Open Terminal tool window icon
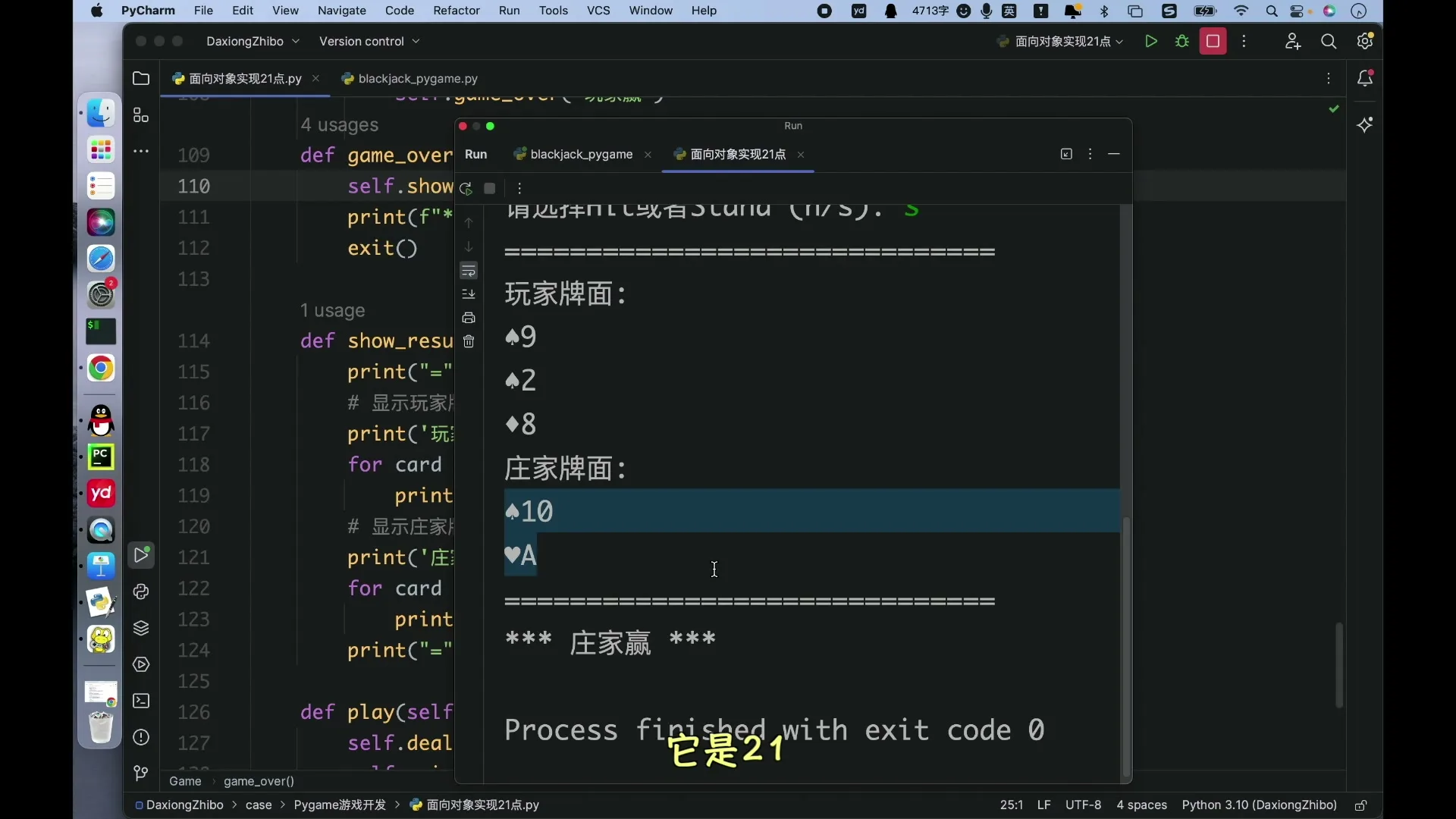Viewport: 1456px width, 819px height. (x=141, y=701)
